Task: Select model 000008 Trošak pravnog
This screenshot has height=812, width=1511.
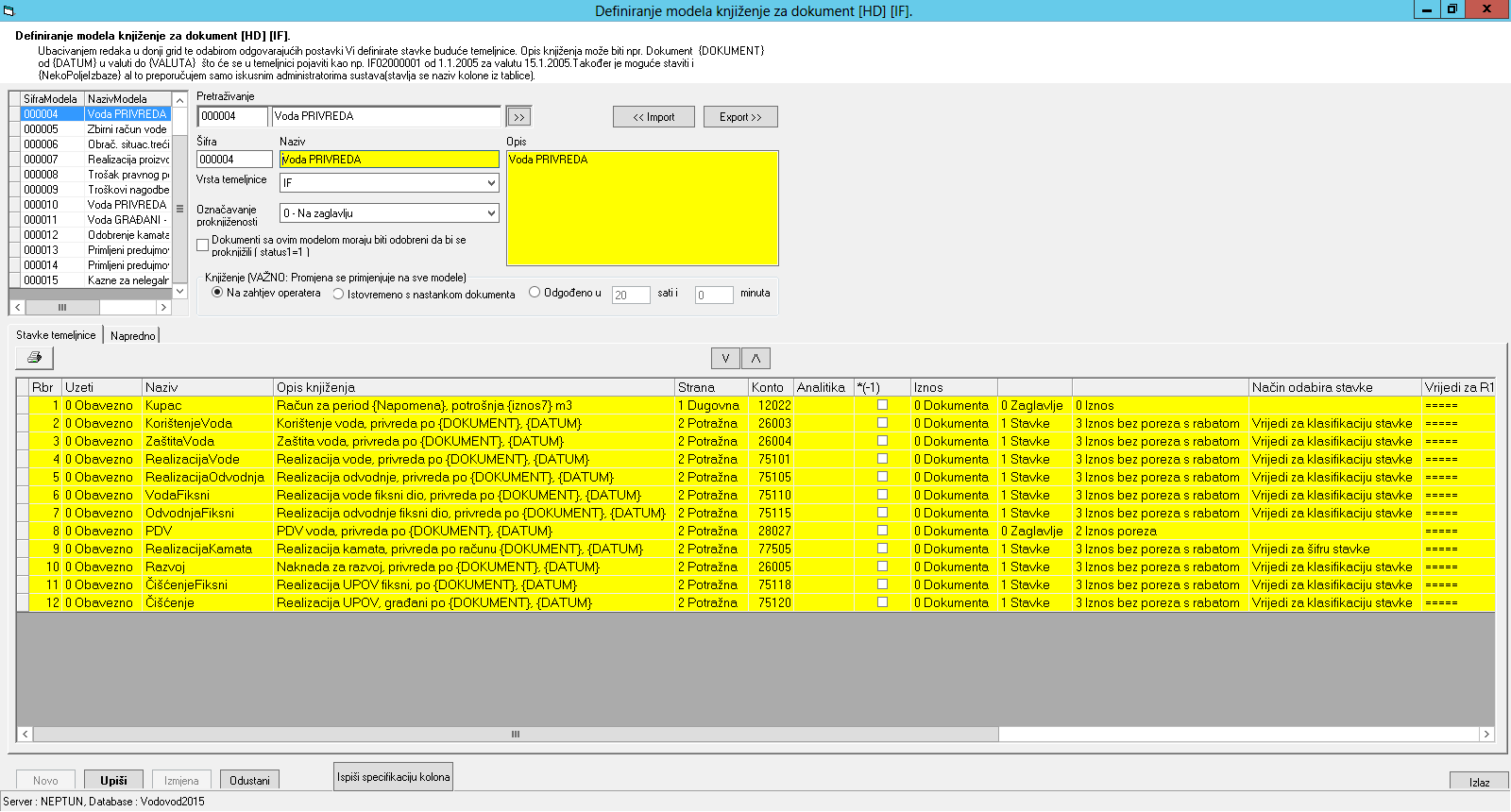Action: (x=95, y=175)
